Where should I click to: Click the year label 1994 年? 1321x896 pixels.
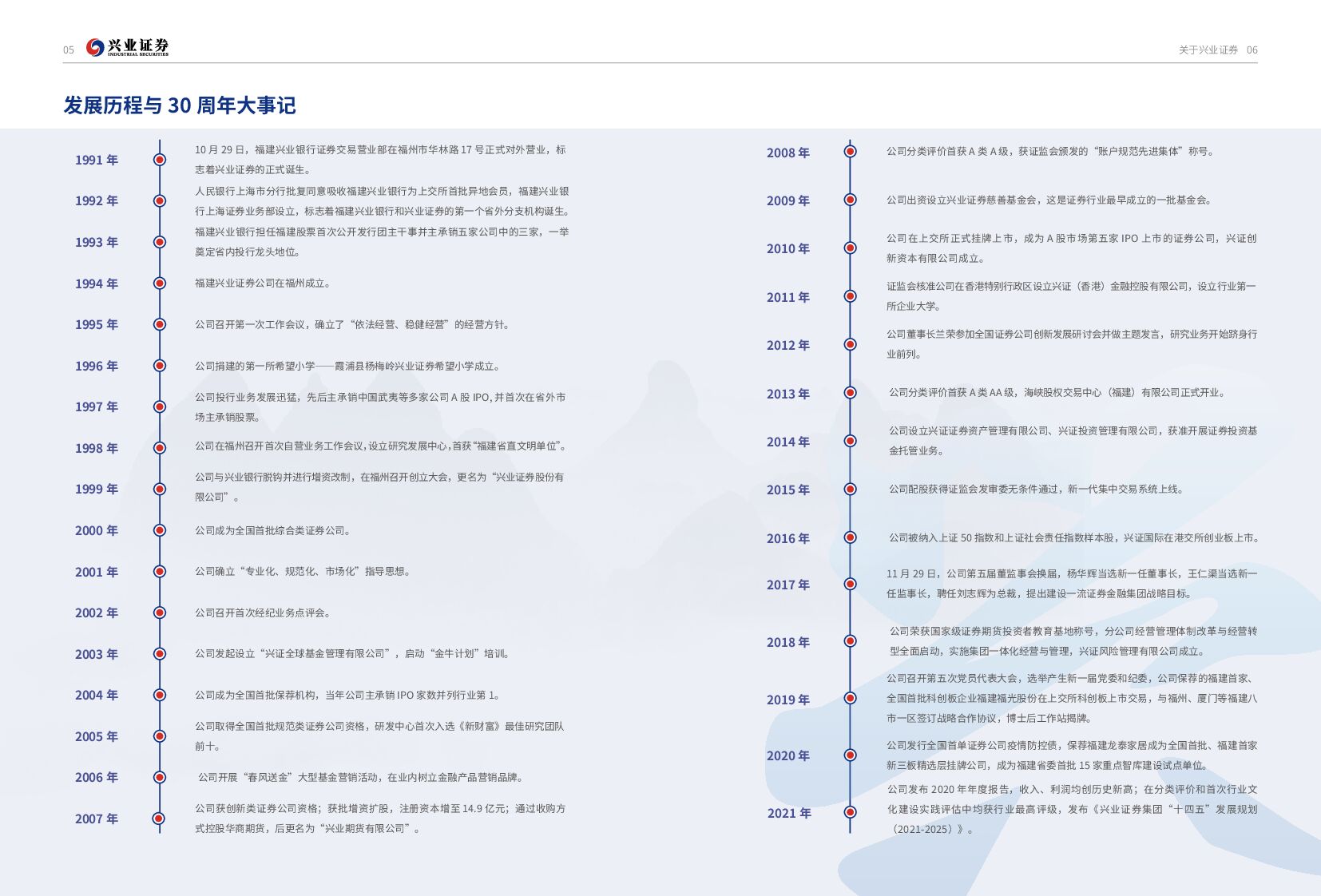(97, 283)
